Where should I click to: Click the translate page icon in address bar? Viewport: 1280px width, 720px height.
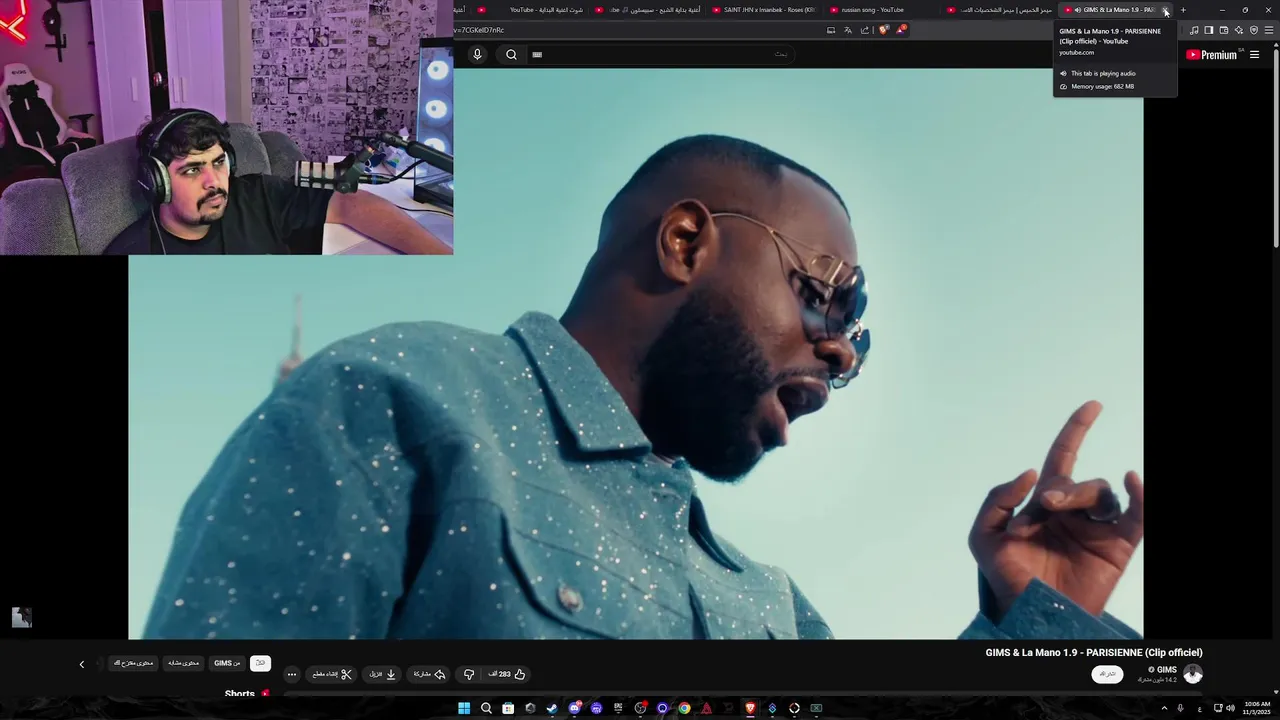(x=848, y=30)
